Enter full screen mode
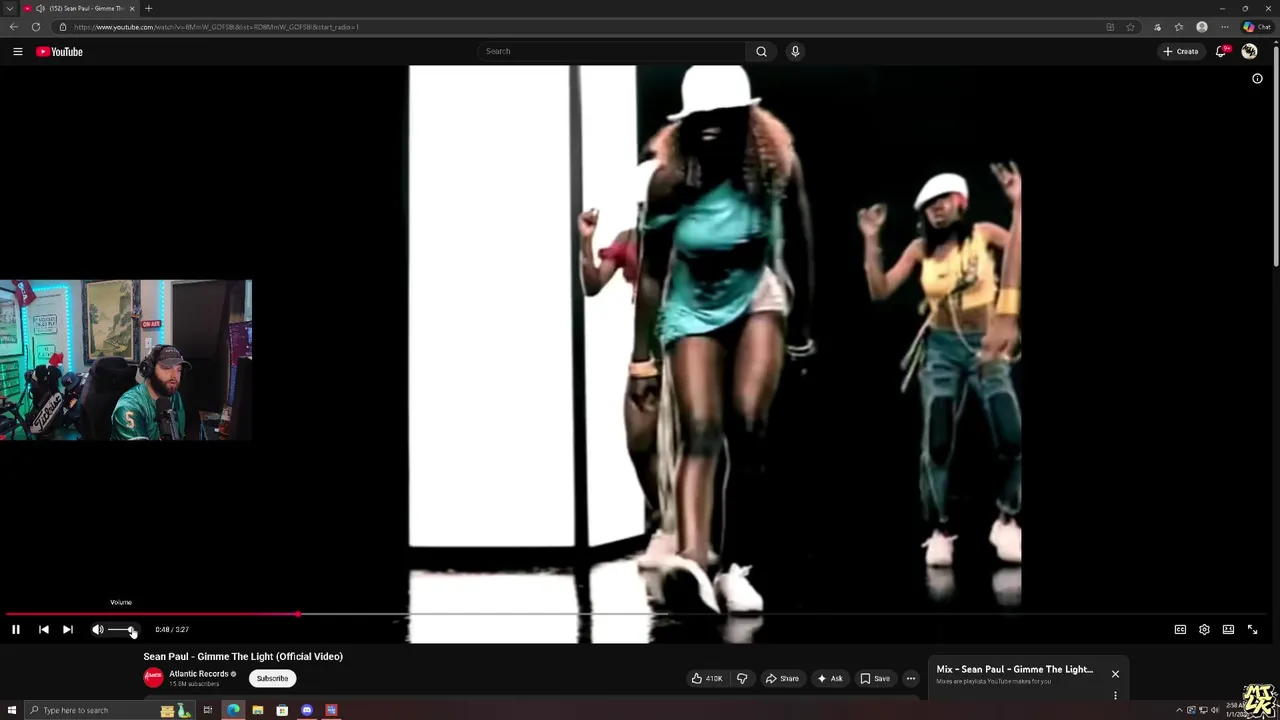 (x=1252, y=629)
